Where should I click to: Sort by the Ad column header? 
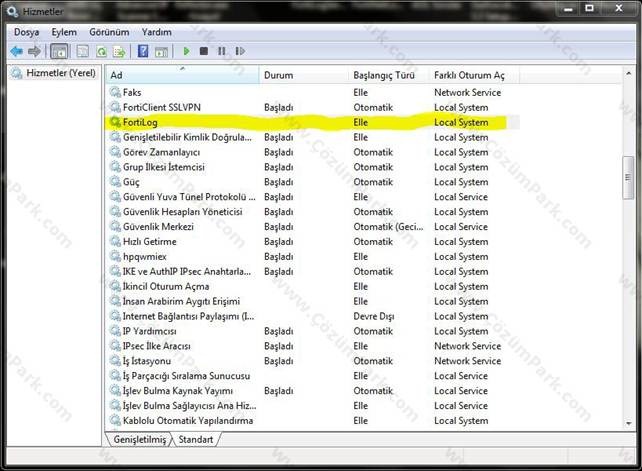coord(183,75)
